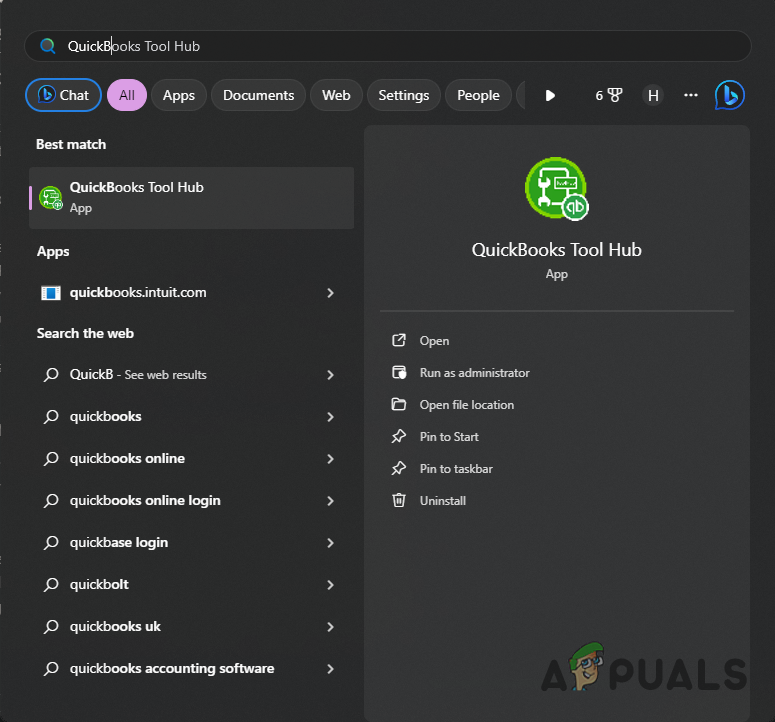Click large QuickBooks Tool Hub icon in preview
This screenshot has width=775, height=722.
point(557,189)
